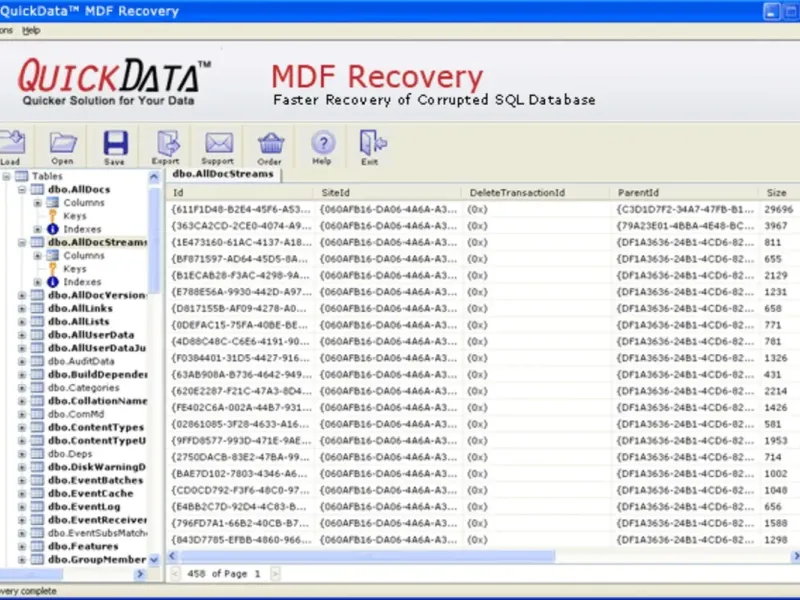Click the root Tables node icon
The image size is (800, 600).
(x=21, y=176)
